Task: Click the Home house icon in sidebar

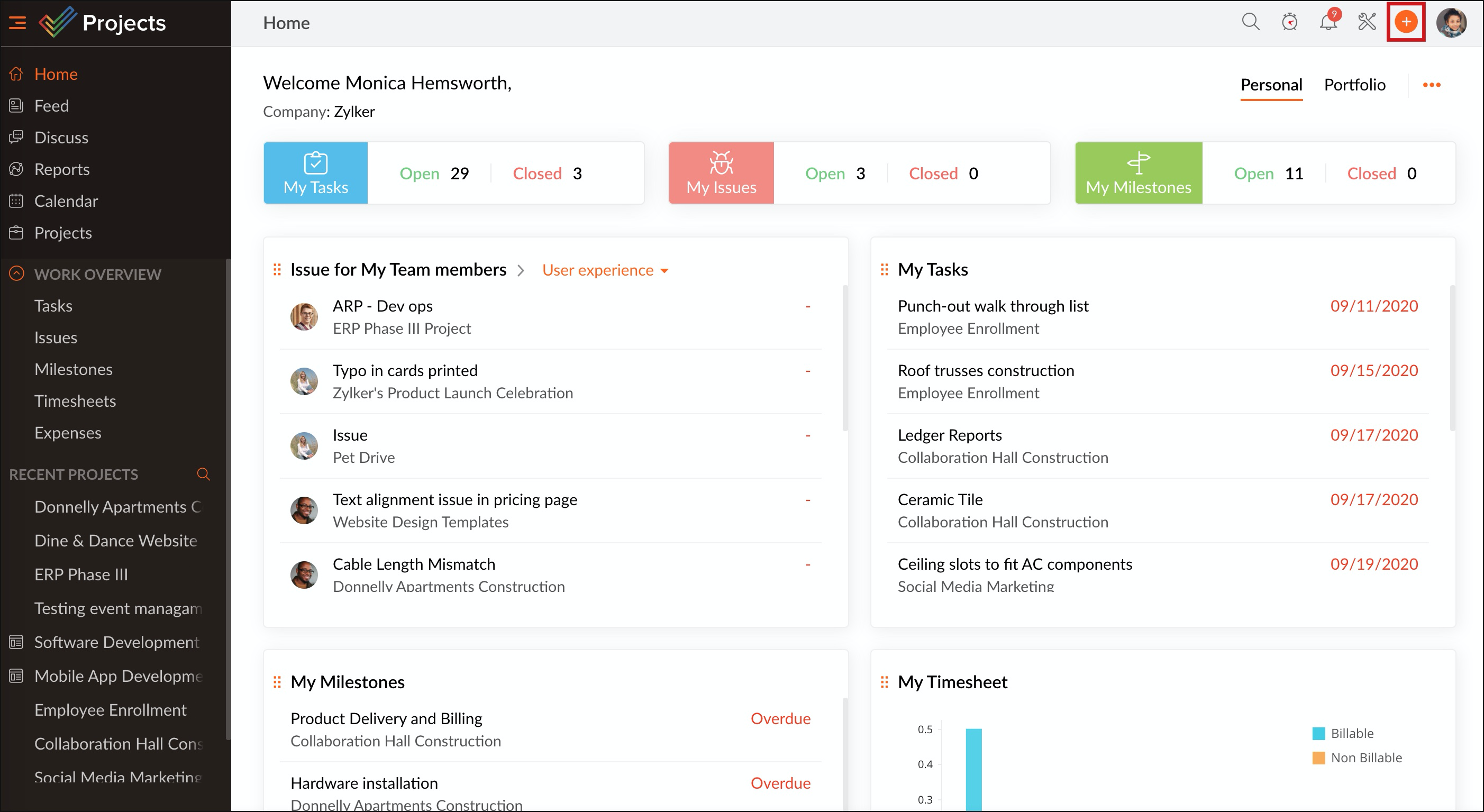Action: click(x=16, y=74)
